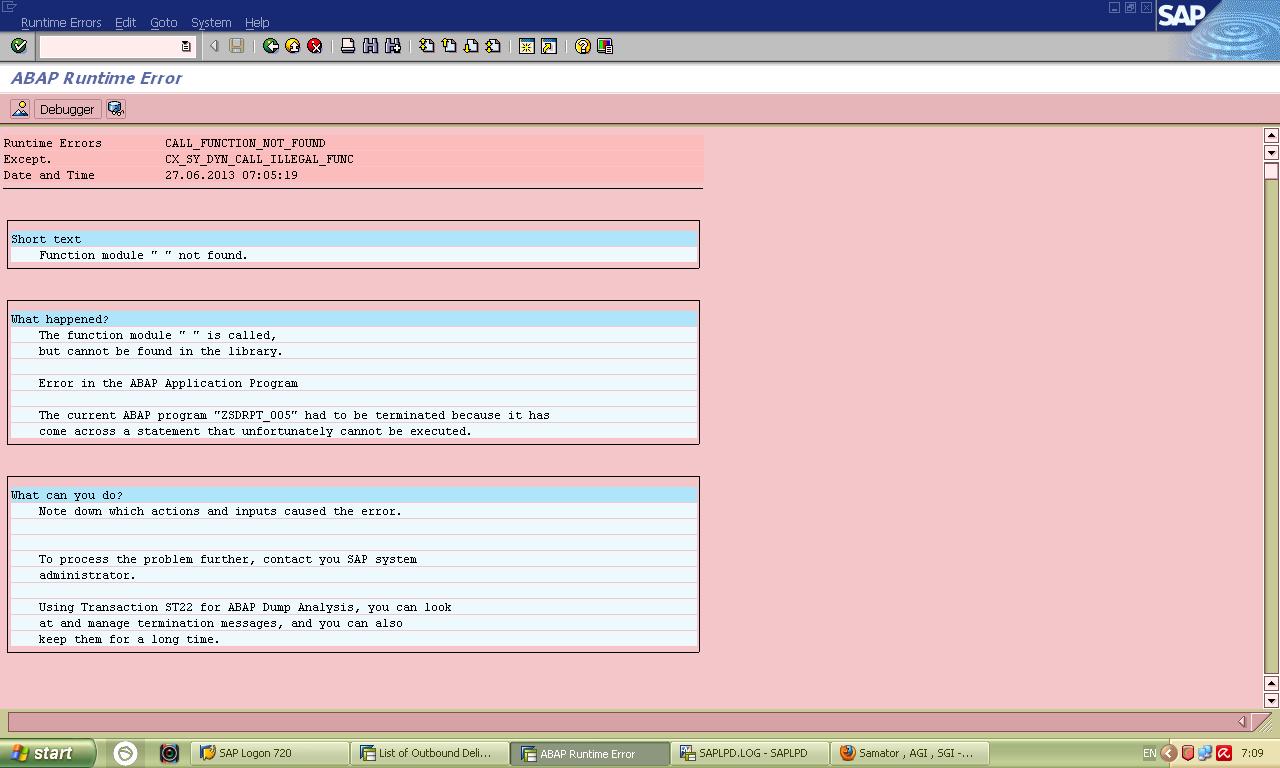Click the red Cancel icon

[x=314, y=46]
